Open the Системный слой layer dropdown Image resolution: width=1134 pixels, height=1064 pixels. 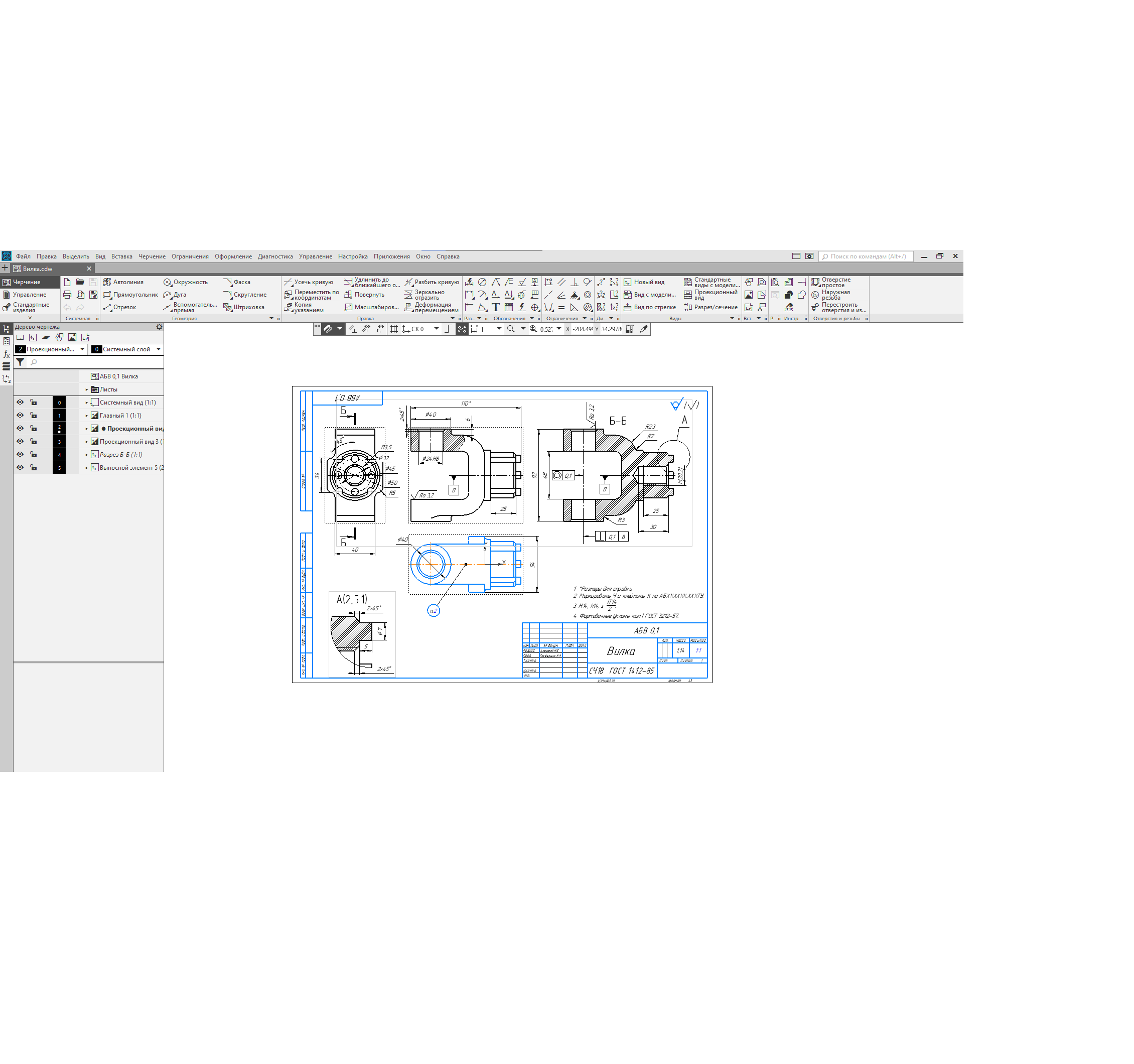tap(158, 349)
